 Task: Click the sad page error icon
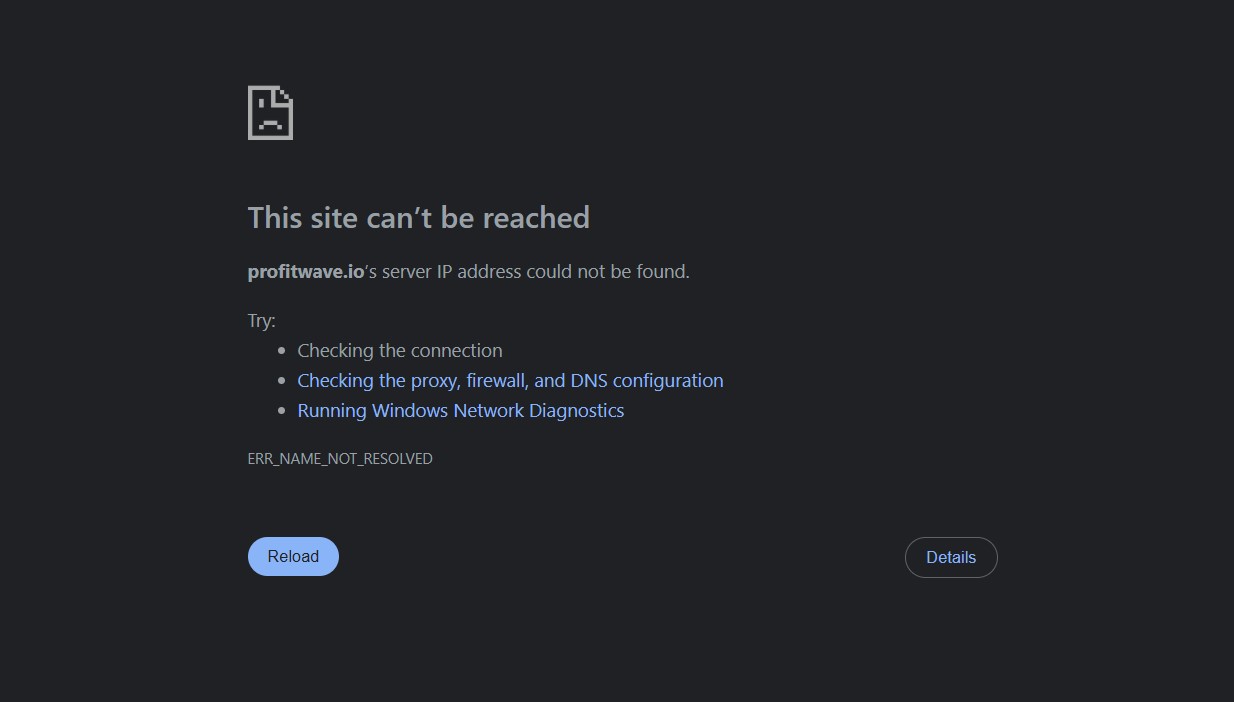[x=270, y=113]
